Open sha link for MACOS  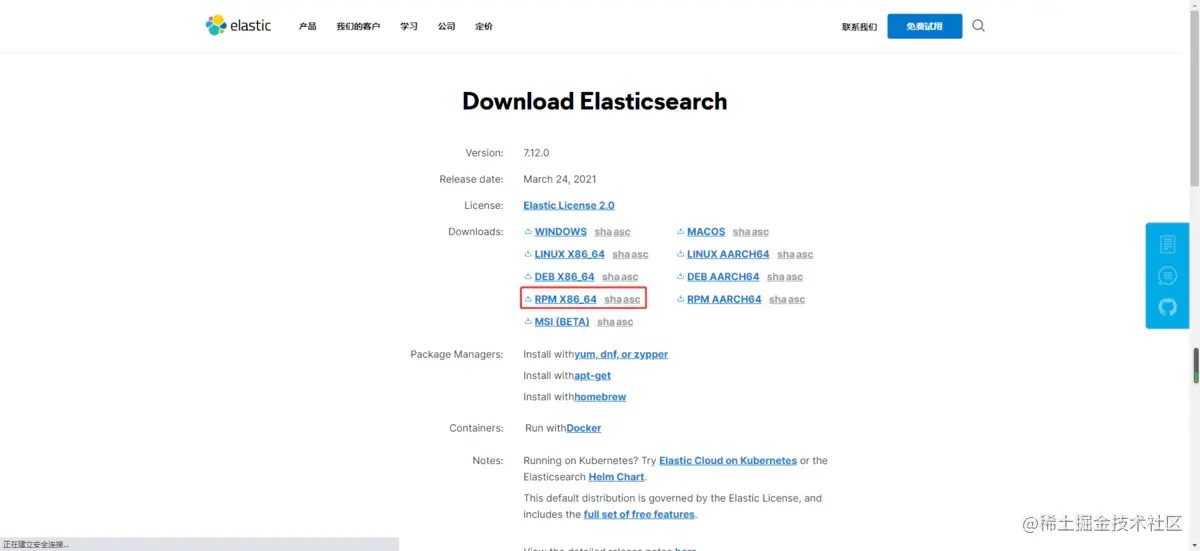[x=742, y=232]
